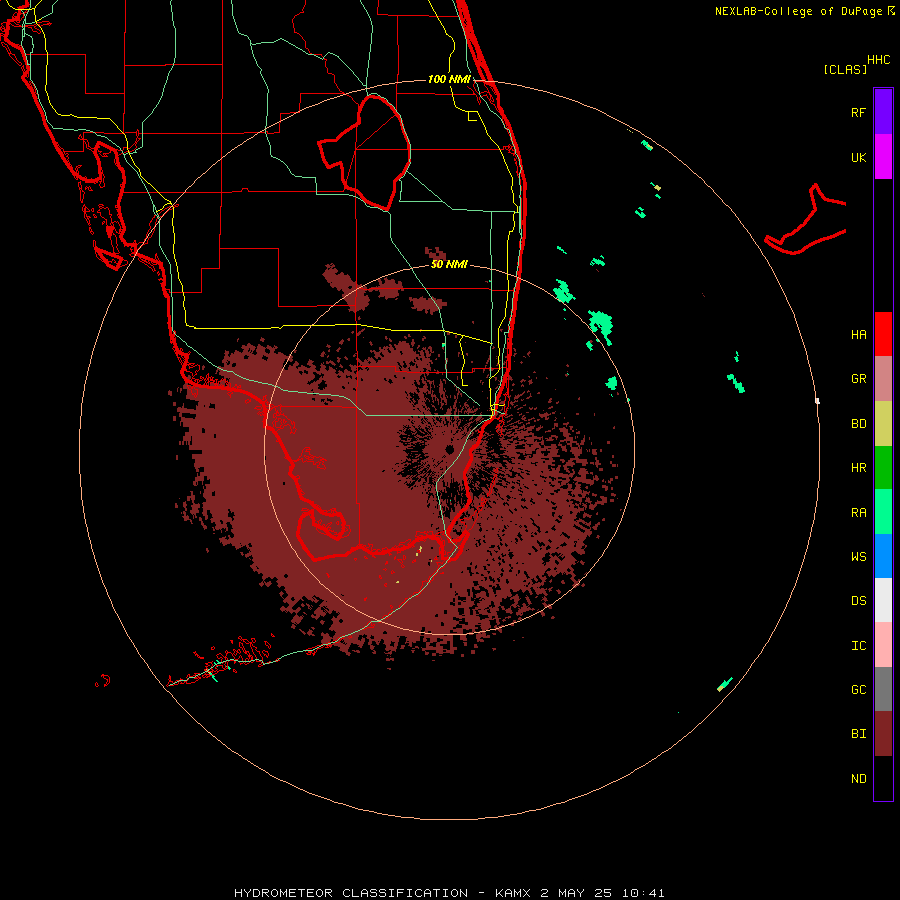Image resolution: width=900 pixels, height=900 pixels.
Task: Click the white DS legend swatch
Action: click(x=883, y=600)
